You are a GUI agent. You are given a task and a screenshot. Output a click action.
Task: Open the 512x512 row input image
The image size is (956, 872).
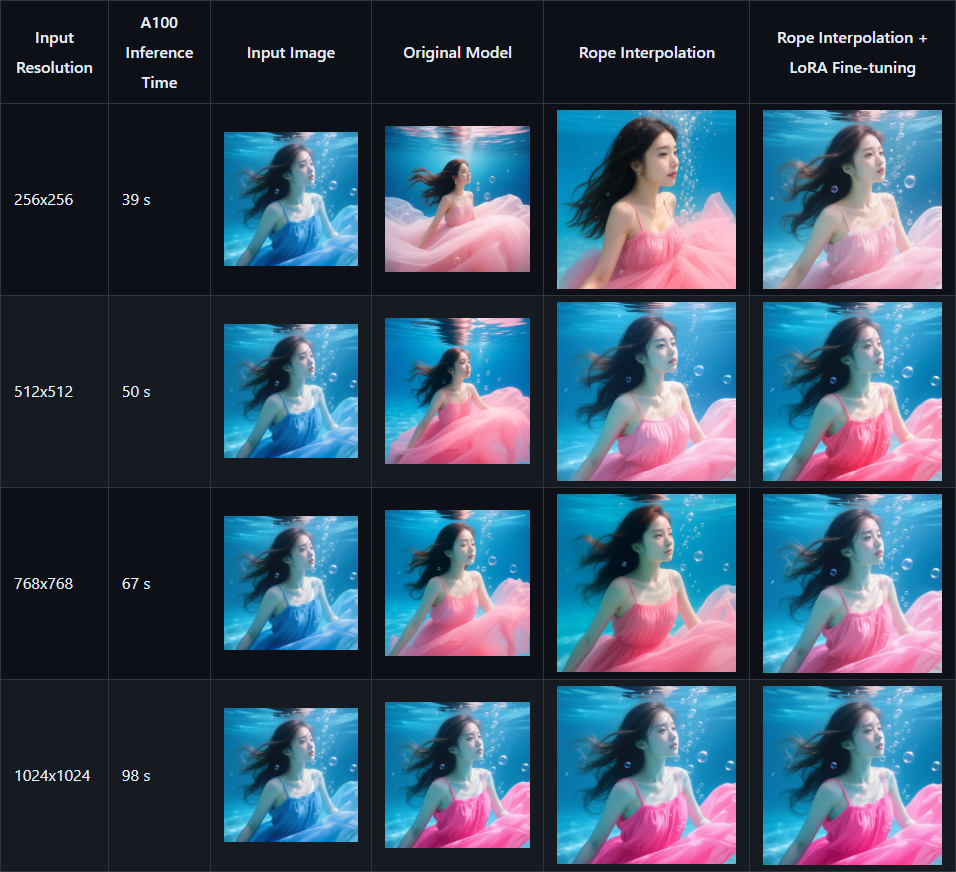click(x=291, y=391)
